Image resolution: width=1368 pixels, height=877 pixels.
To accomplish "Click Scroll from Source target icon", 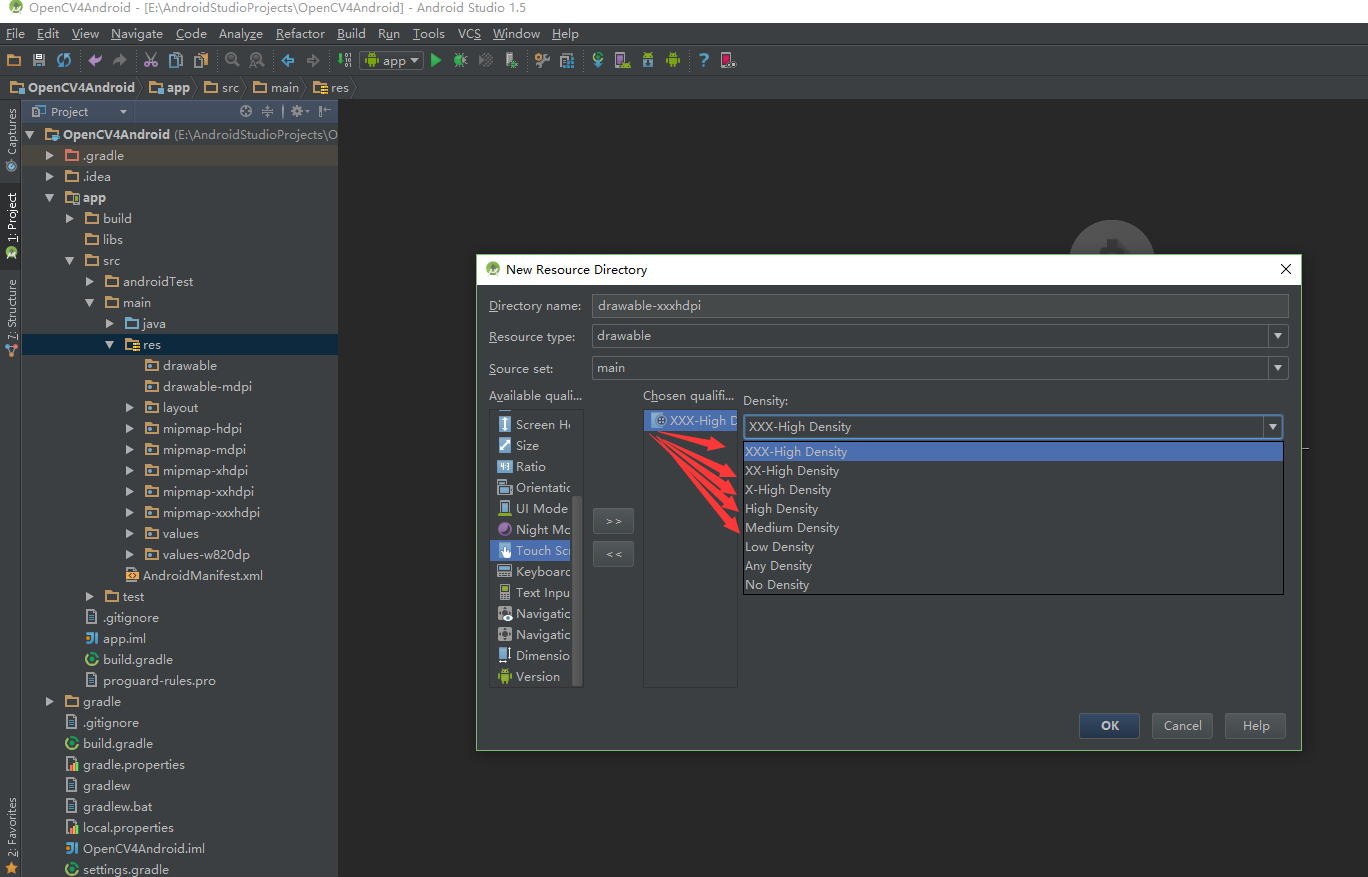I will point(246,111).
